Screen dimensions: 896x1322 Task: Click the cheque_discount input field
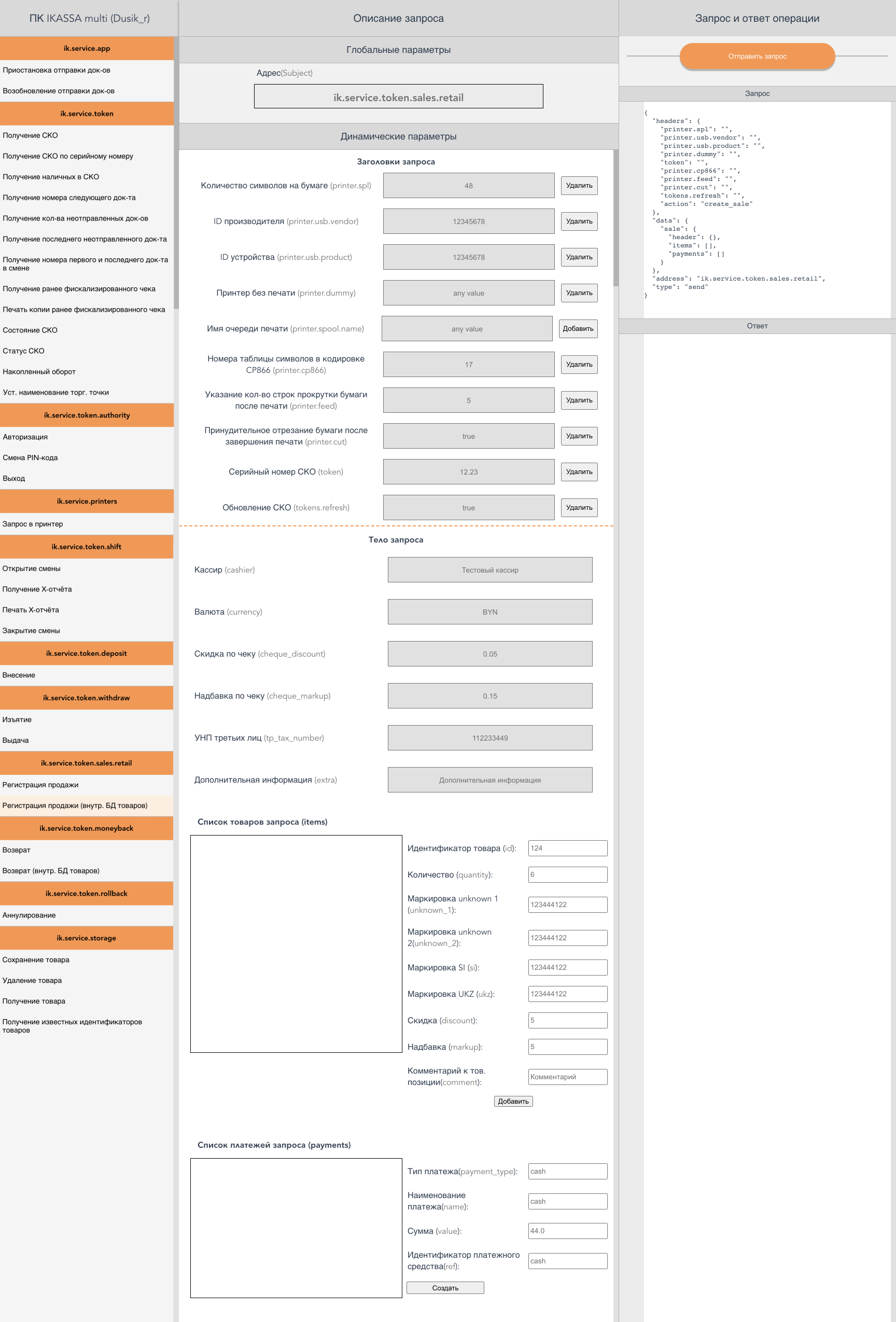489,654
